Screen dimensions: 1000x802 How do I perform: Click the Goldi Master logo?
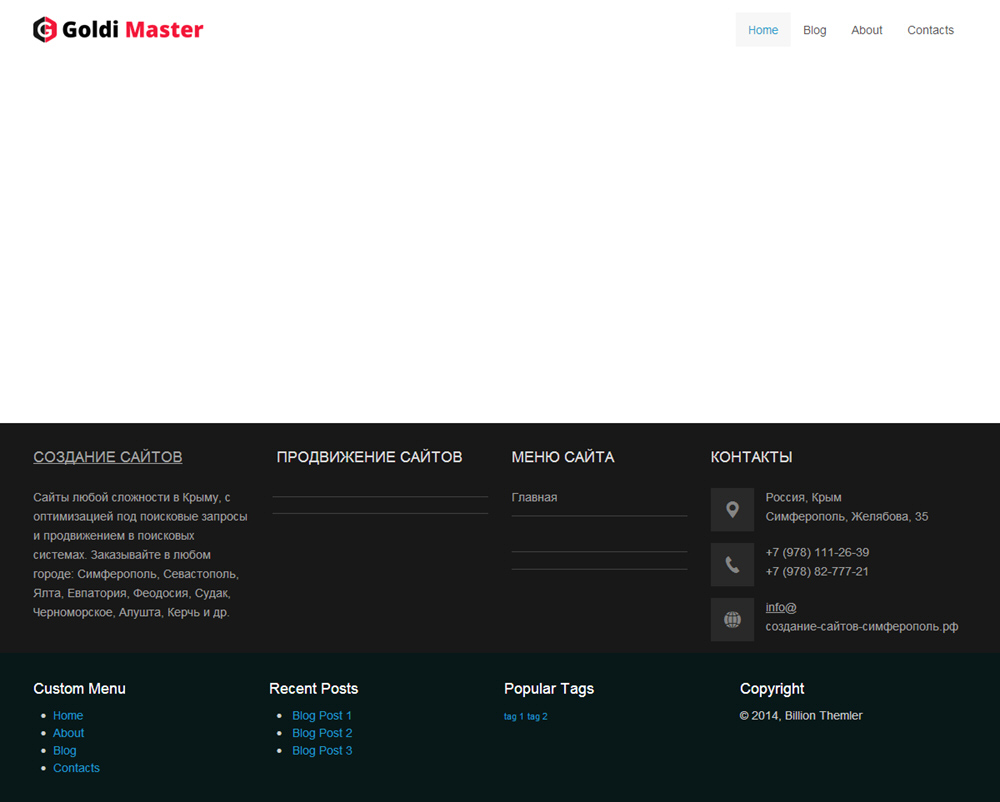point(118,29)
